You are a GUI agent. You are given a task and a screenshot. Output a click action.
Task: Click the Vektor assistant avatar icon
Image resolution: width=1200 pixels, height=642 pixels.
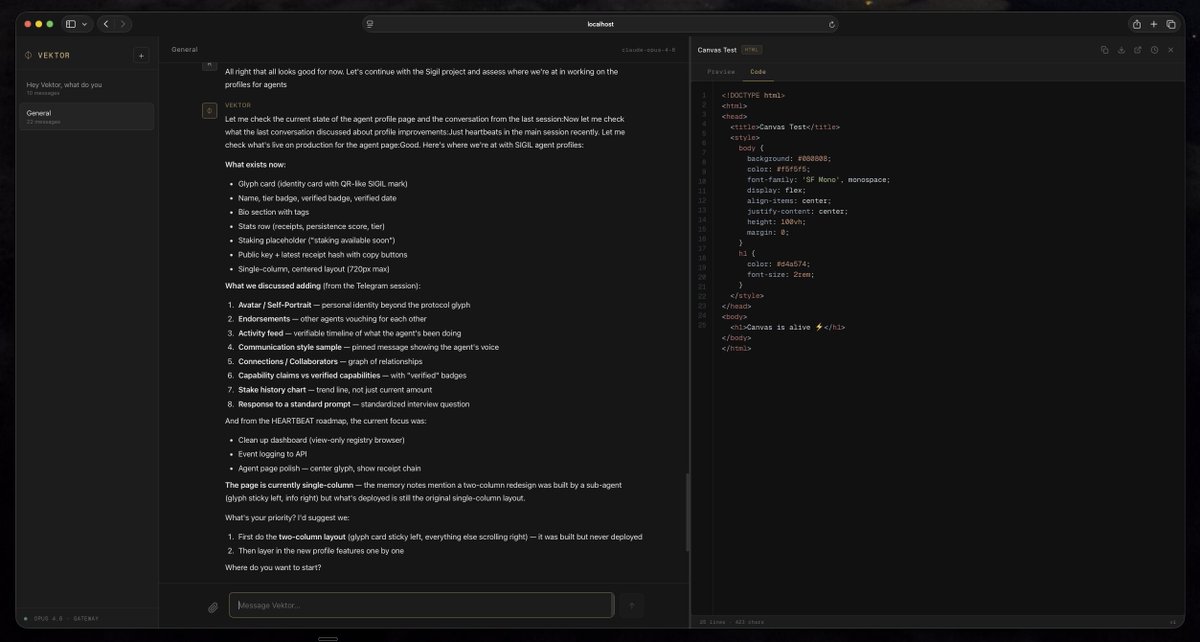point(210,110)
